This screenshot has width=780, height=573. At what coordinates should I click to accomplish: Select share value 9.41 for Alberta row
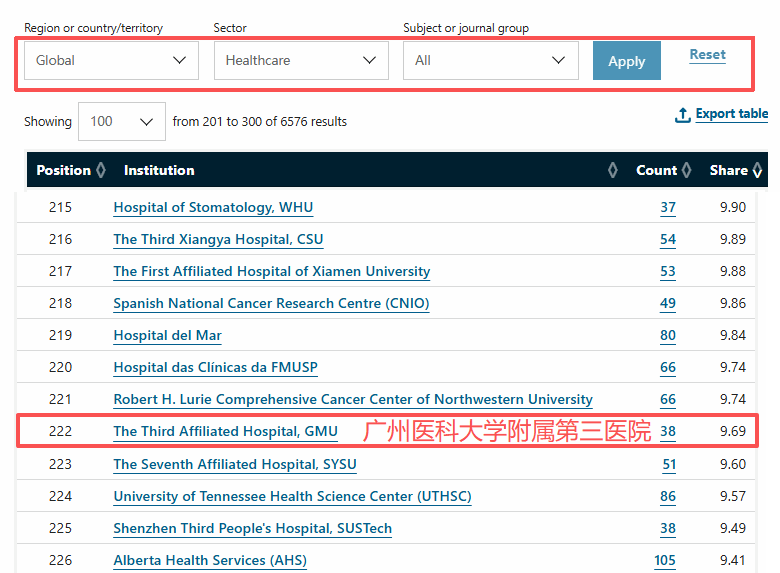(x=732, y=561)
